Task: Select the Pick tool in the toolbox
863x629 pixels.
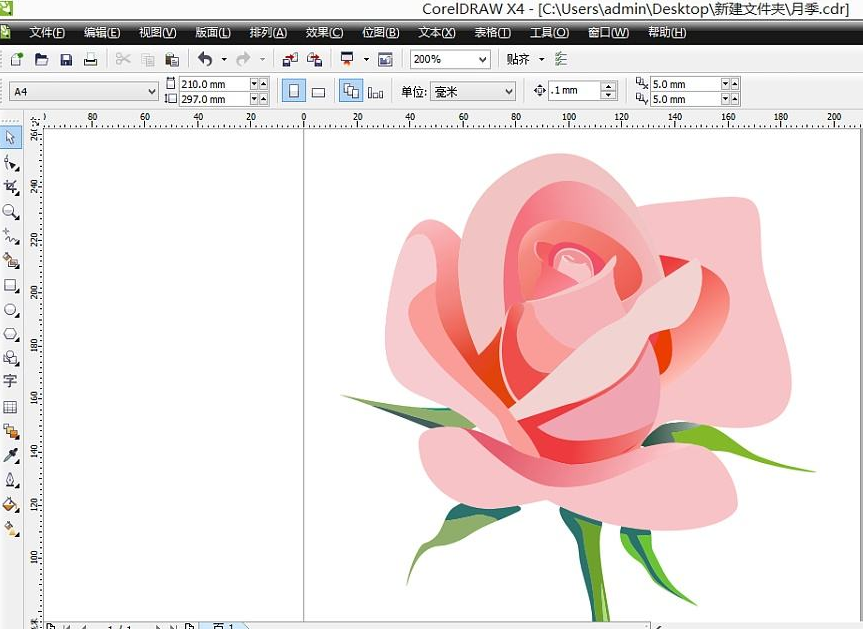Action: [x=11, y=138]
